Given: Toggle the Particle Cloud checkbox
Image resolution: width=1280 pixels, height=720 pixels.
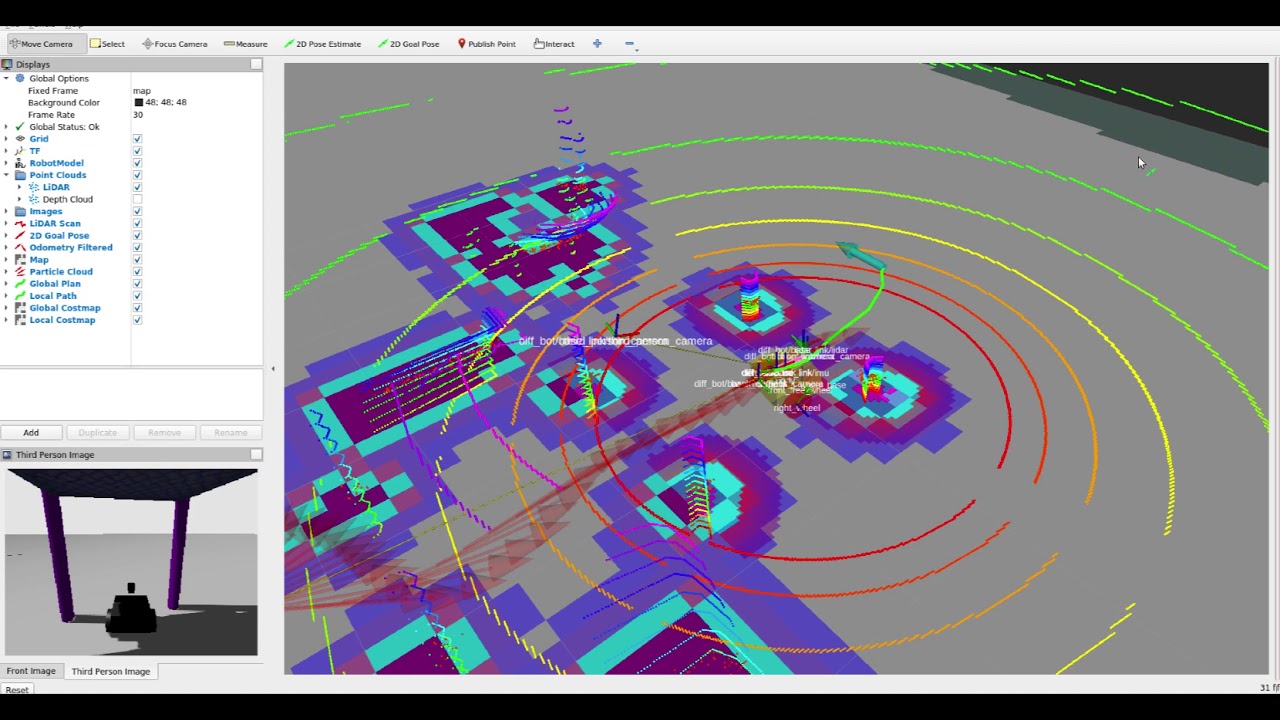Looking at the screenshot, I should click(137, 271).
